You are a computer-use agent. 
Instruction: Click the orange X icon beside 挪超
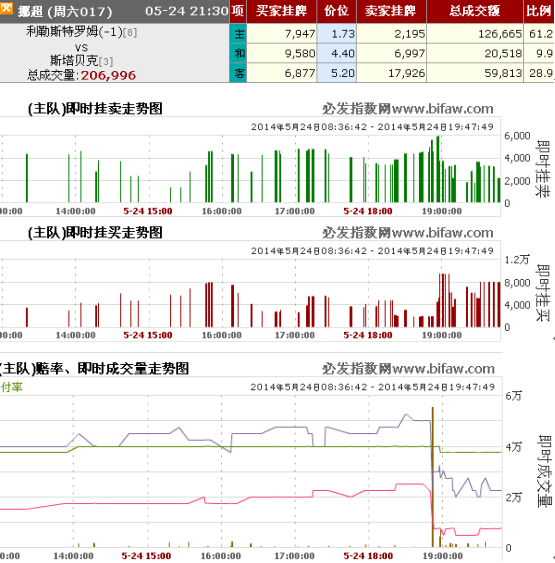point(6,8)
